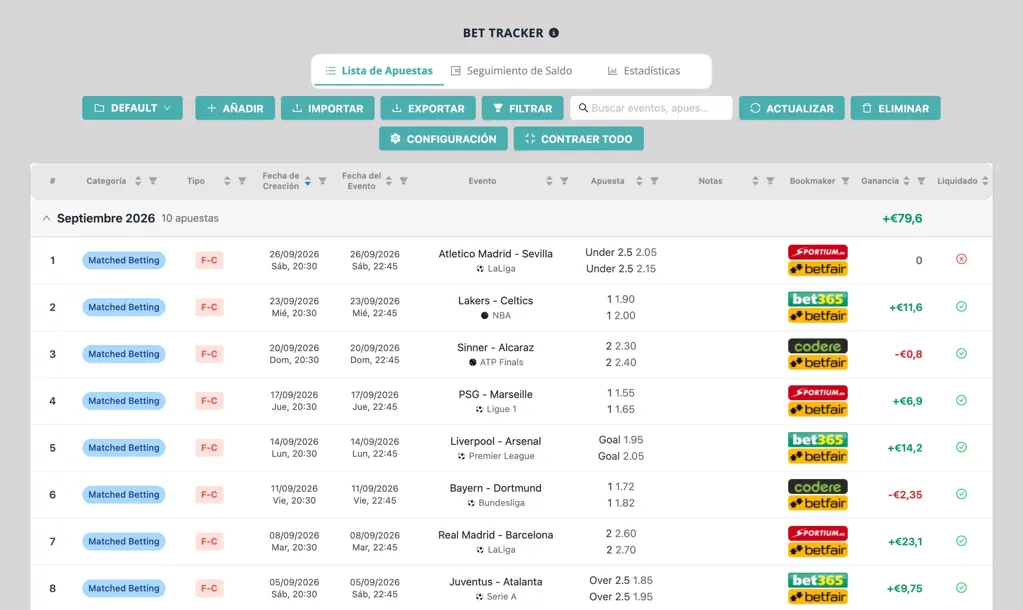The image size is (1023, 610).
Task: Toggle settled status for Sinner - Alcaraz
Action: tap(961, 354)
